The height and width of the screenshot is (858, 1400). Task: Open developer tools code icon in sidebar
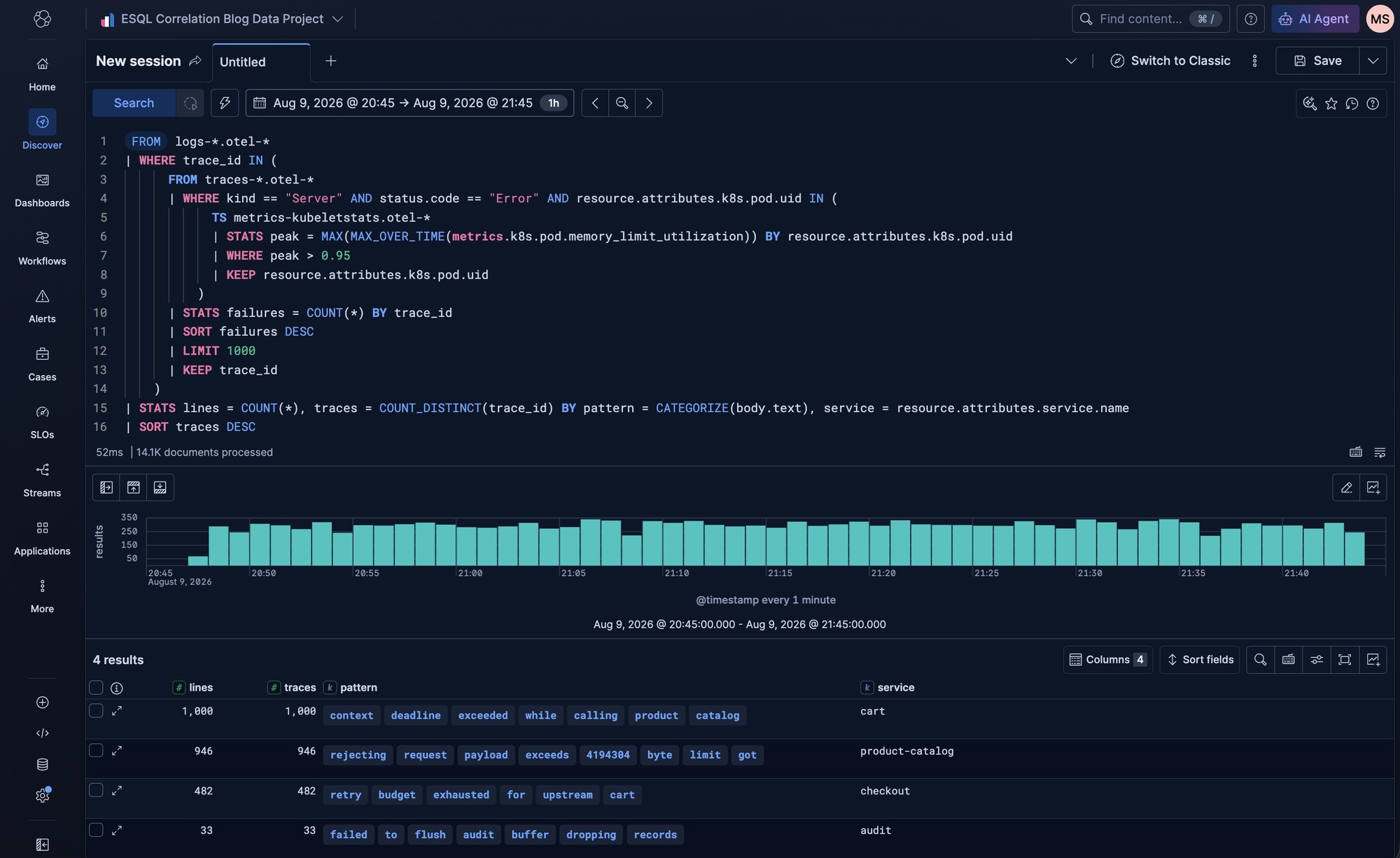(x=42, y=733)
